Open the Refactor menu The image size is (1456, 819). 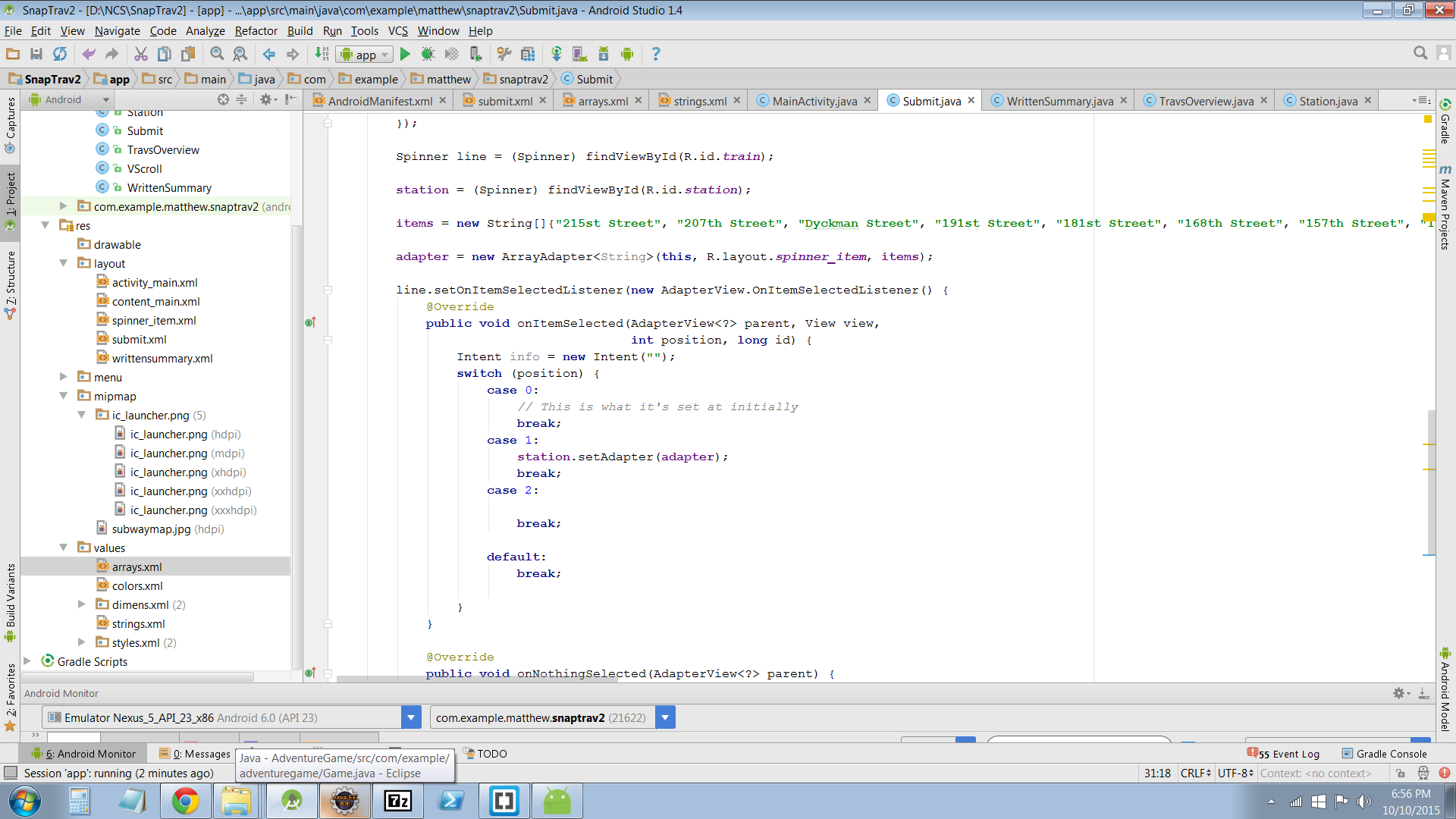256,31
